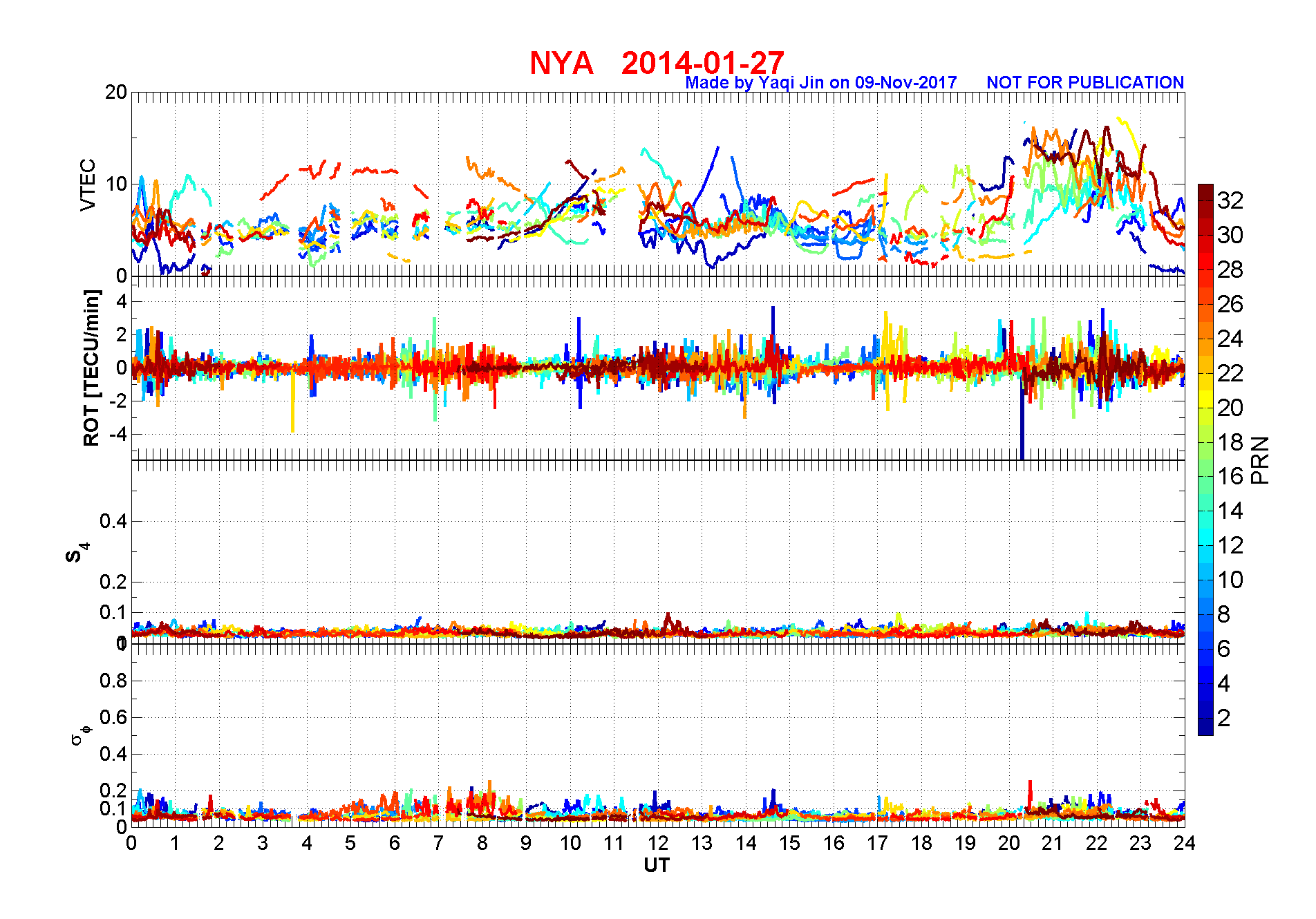Viewport: 1316px width, 919px height.
Task: Click the x-axis tick label 9
Action: pos(526,843)
